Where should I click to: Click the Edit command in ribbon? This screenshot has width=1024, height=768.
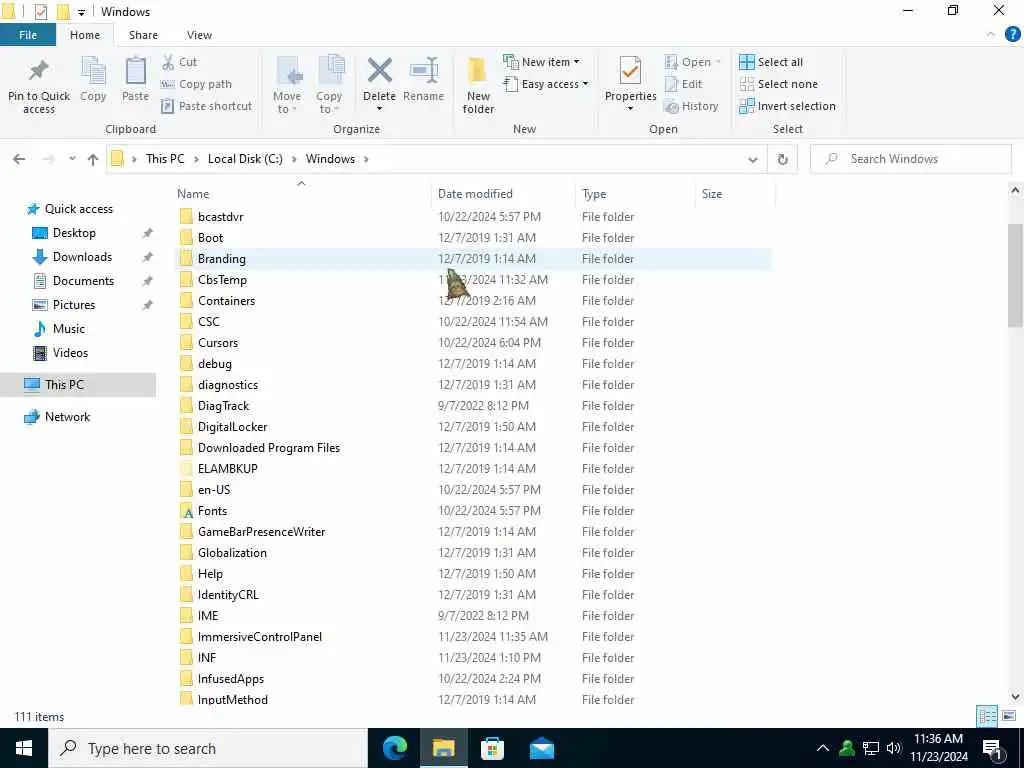click(683, 84)
